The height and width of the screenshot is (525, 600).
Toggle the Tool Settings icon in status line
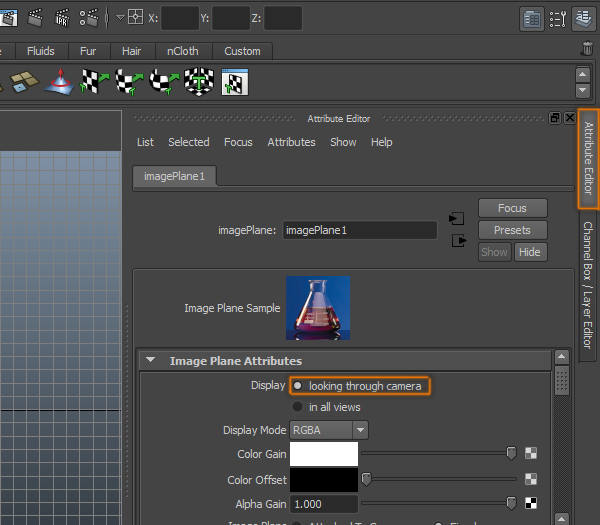(x=558, y=18)
